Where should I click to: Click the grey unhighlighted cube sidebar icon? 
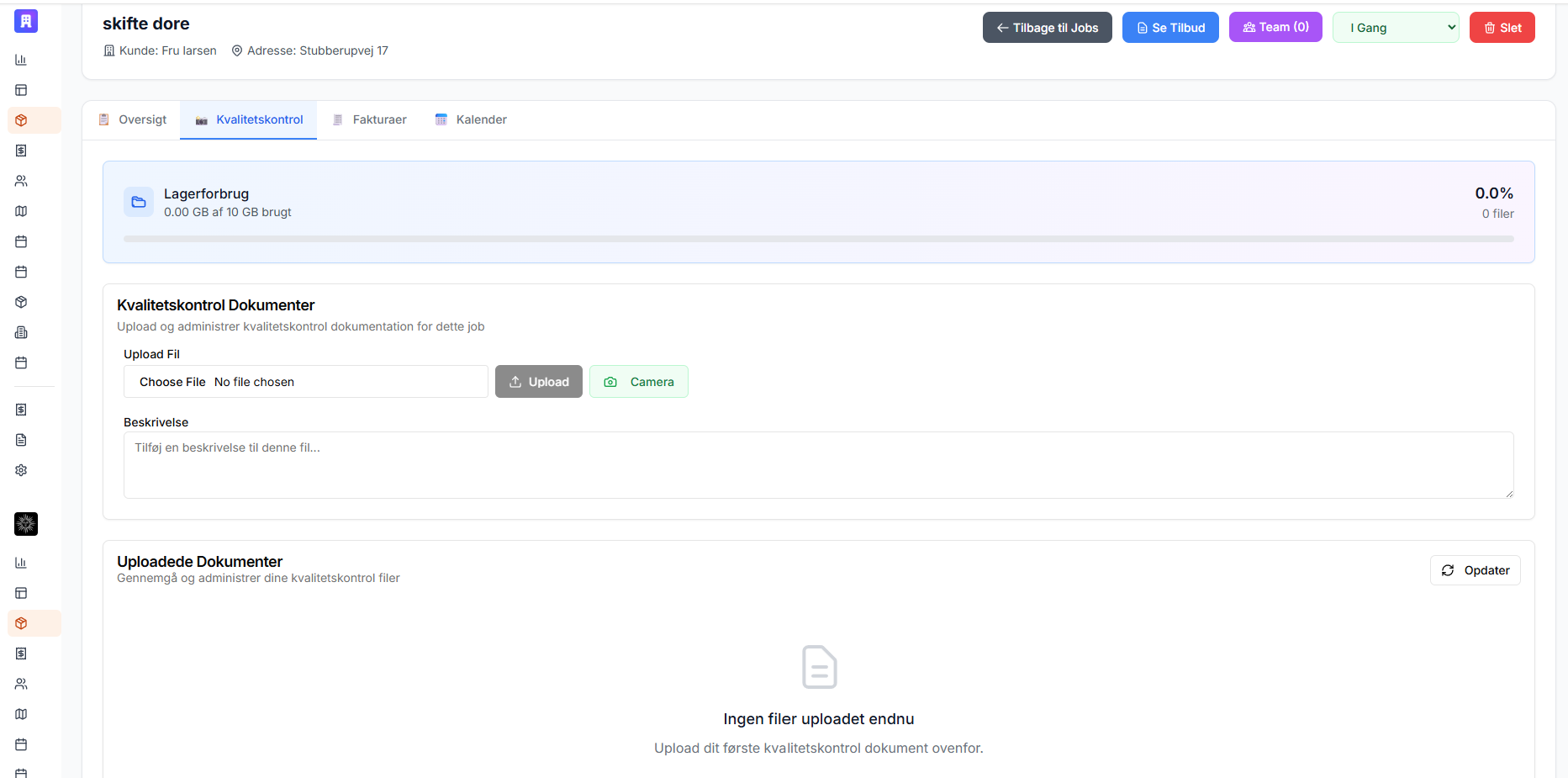[21, 302]
